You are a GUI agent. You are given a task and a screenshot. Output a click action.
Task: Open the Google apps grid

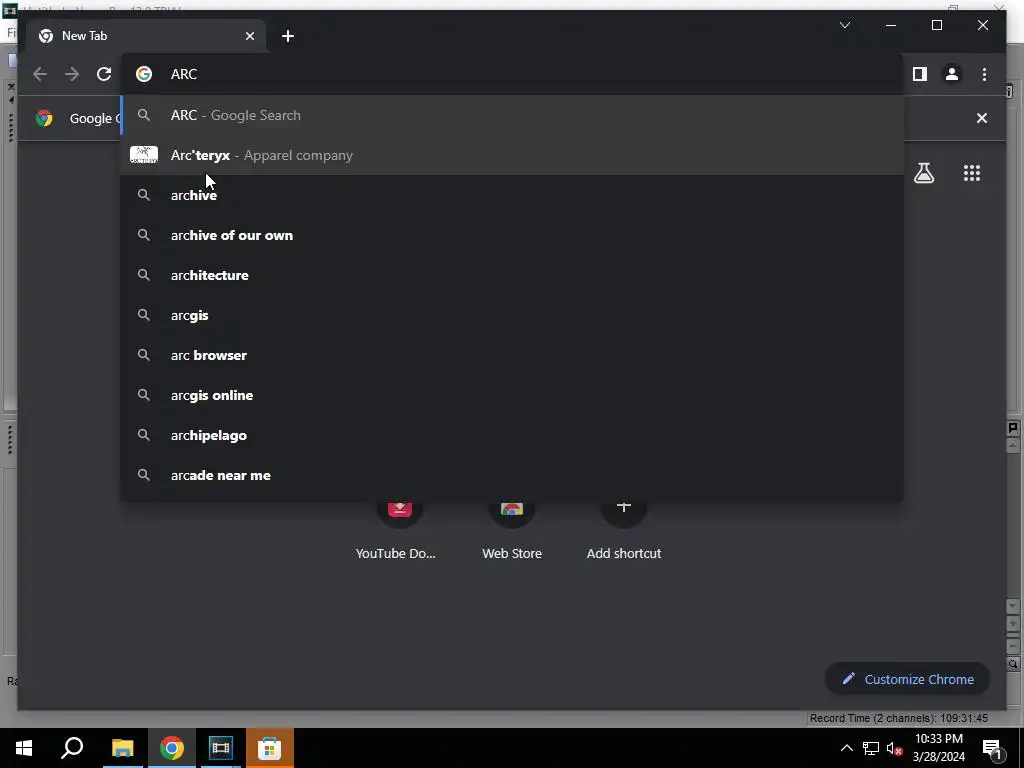click(x=972, y=173)
